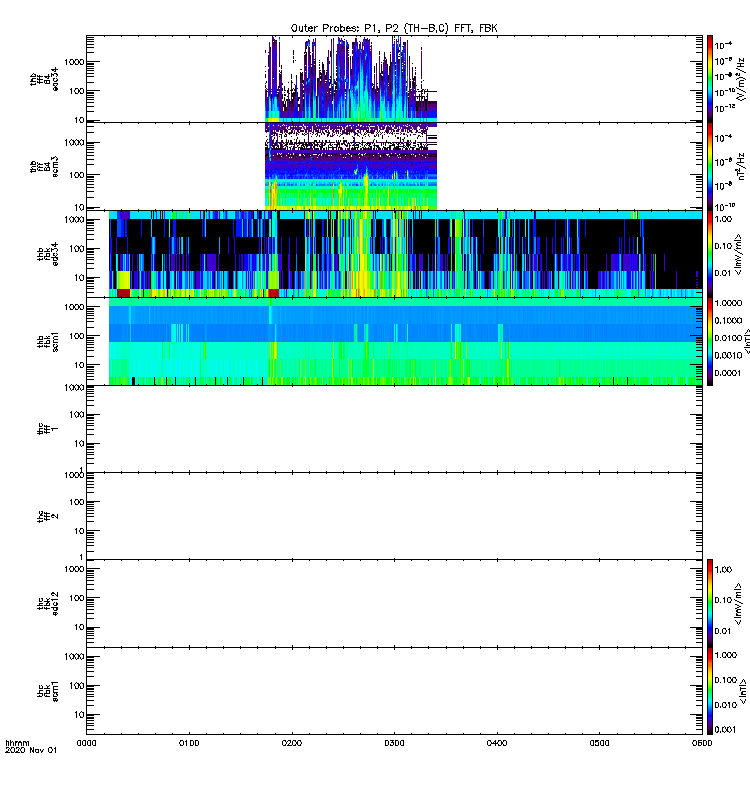Image resolution: width=750 pixels, height=800 pixels.
Task: Click the "0.001" value on thc scm1 color bar
Action: click(x=726, y=730)
